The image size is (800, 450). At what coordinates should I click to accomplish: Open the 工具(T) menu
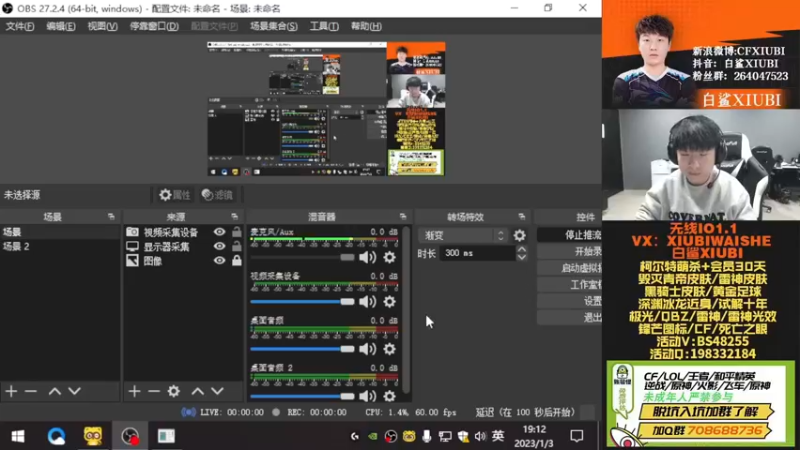tap(323, 27)
